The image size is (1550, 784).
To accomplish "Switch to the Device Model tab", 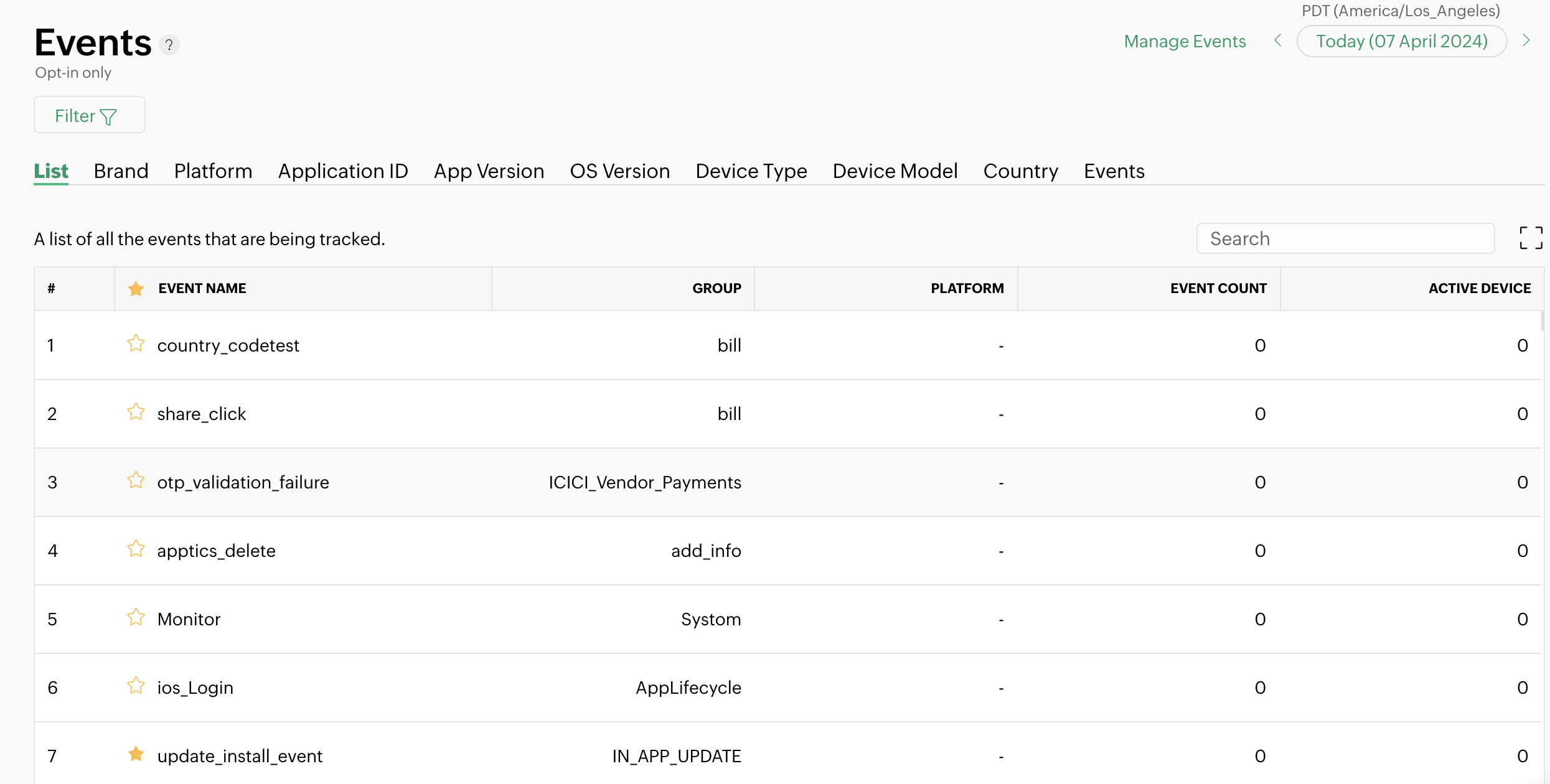I will 895,171.
